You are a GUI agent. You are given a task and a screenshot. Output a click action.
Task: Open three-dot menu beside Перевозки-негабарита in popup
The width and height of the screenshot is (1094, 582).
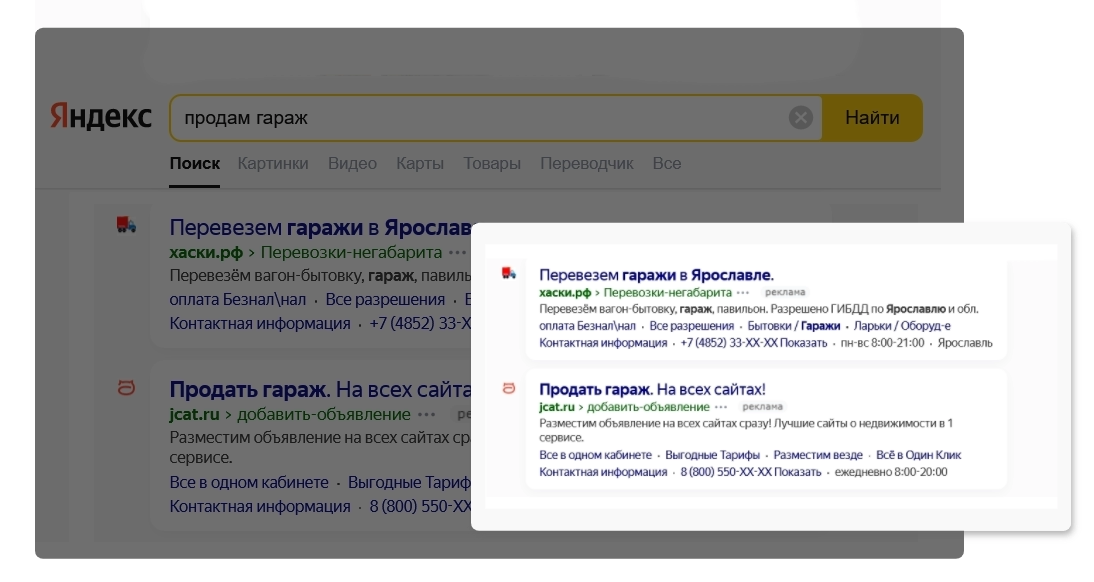tap(743, 293)
